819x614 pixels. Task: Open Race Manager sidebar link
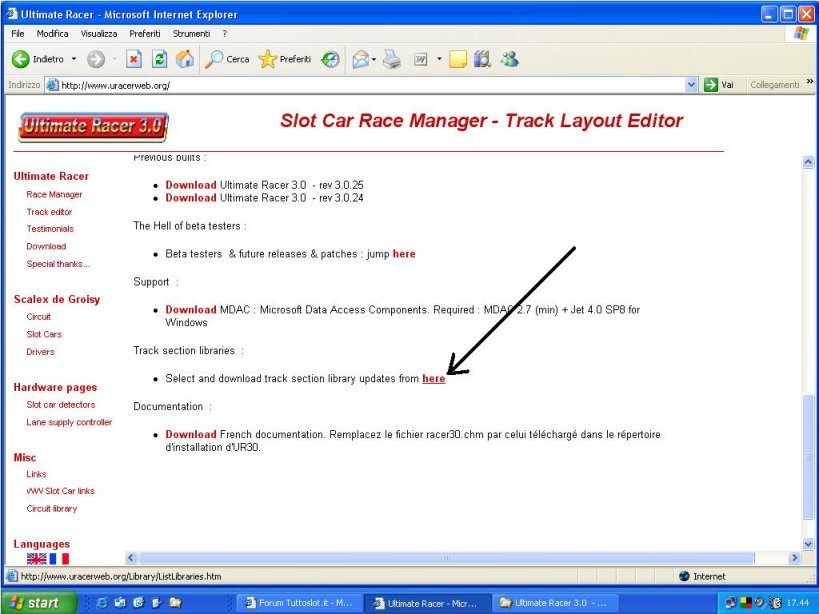(x=54, y=194)
